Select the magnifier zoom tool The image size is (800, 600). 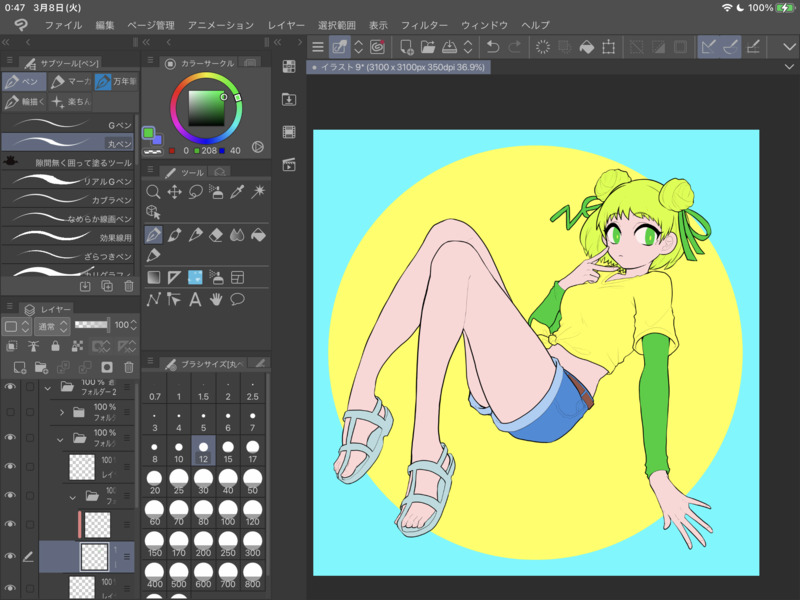click(x=154, y=192)
